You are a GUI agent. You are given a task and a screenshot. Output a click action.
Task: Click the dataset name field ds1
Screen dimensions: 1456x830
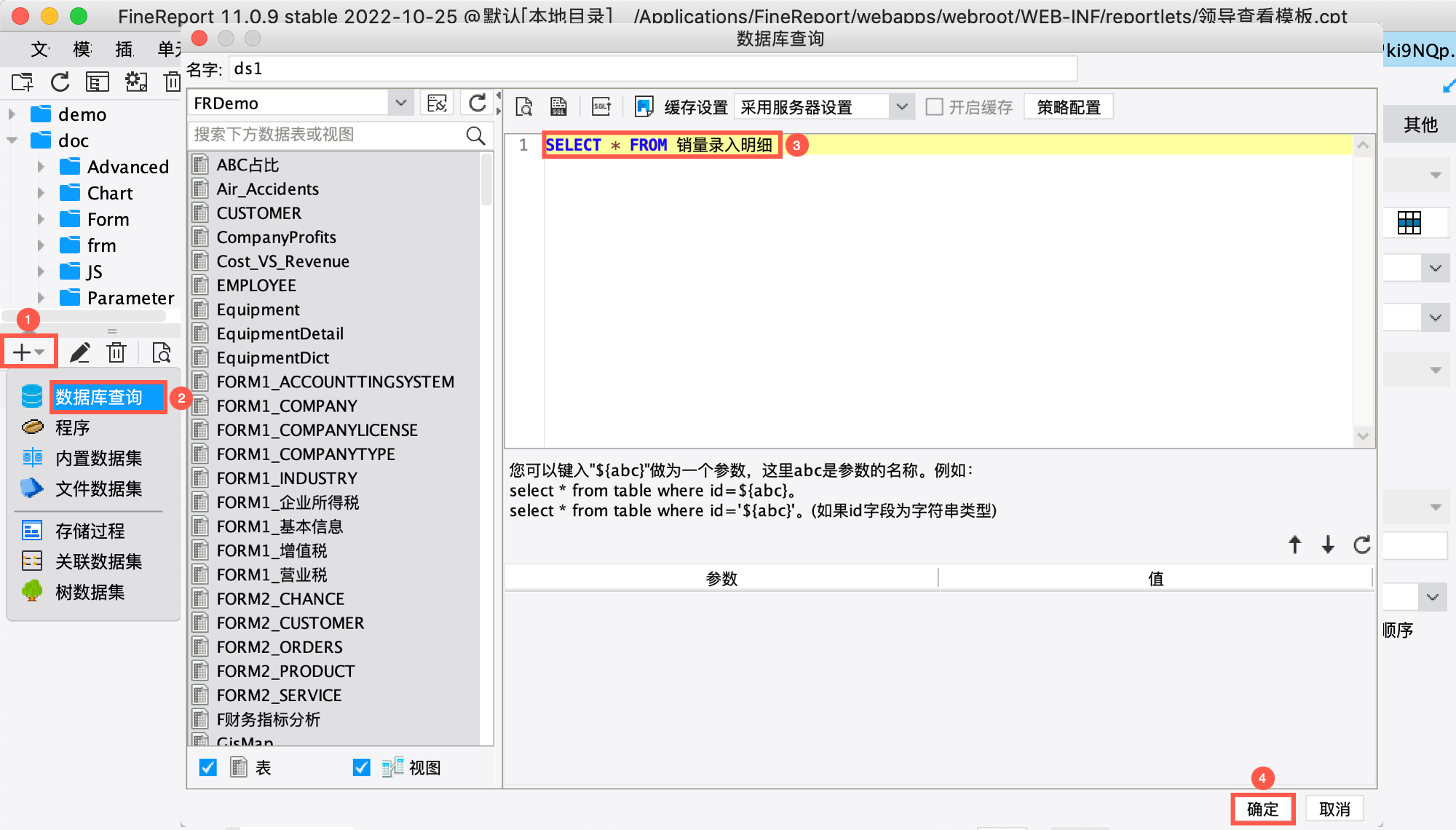tap(652, 69)
